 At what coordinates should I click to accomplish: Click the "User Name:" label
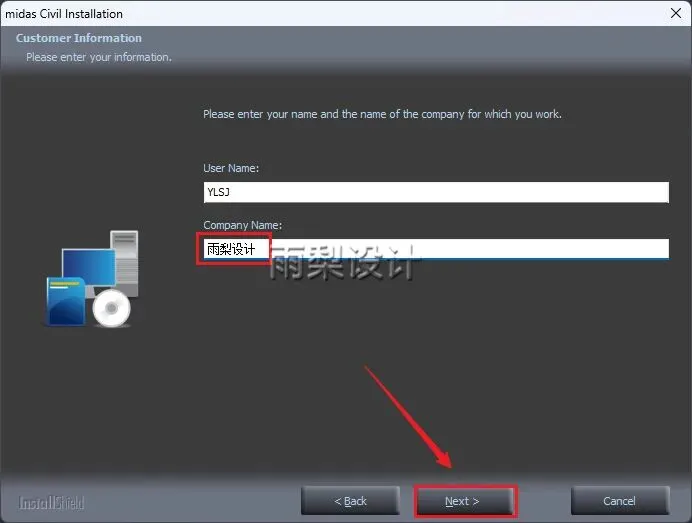[231, 168]
